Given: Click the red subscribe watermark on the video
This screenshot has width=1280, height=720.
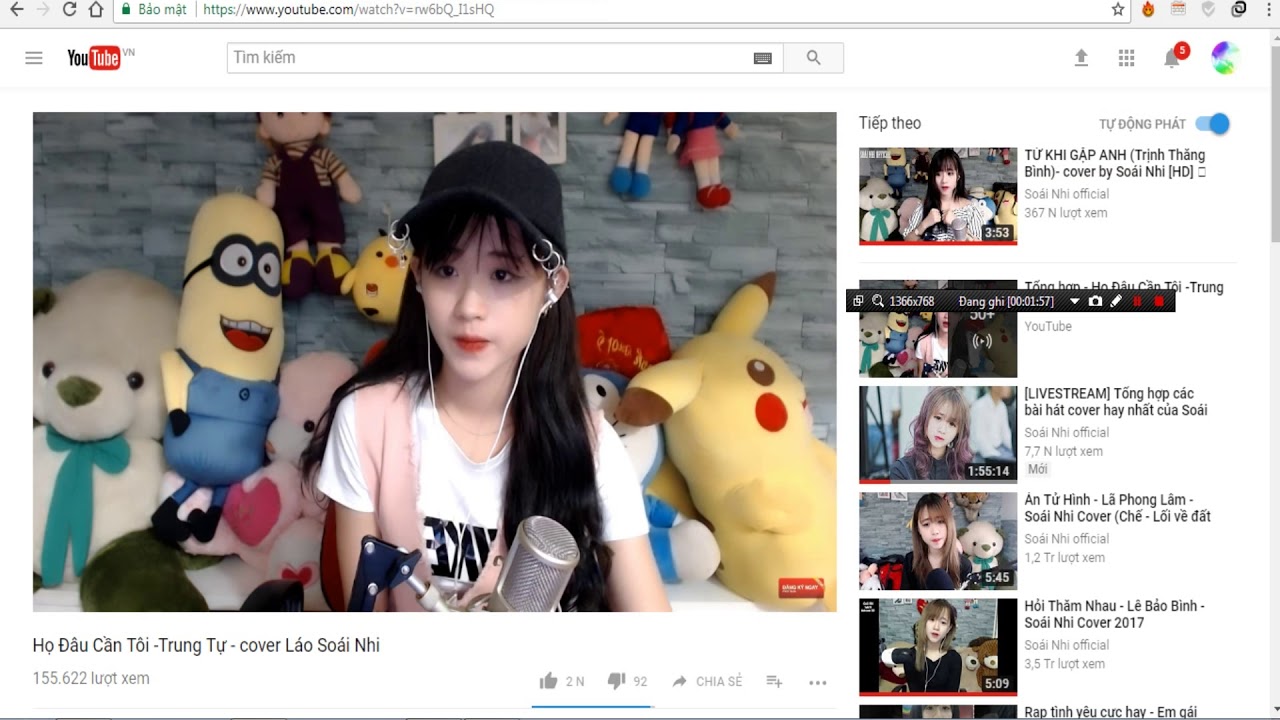Looking at the screenshot, I should coord(801,588).
